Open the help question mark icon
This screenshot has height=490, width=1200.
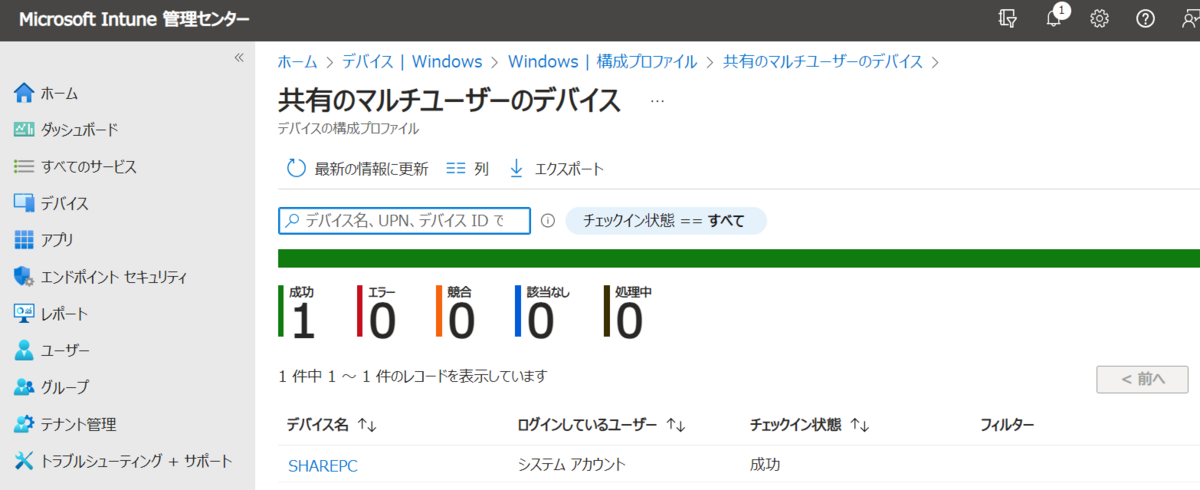coord(1146,19)
